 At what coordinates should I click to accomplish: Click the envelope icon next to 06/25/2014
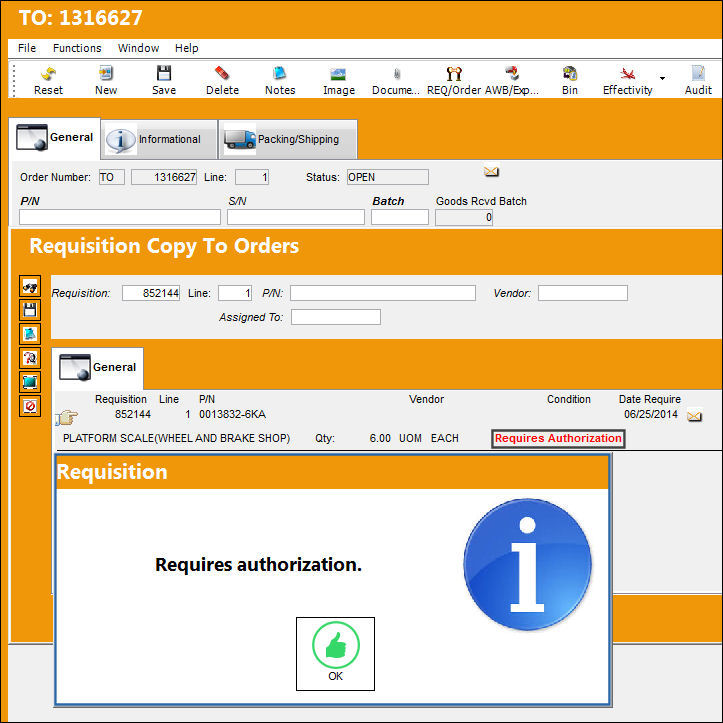click(x=694, y=416)
